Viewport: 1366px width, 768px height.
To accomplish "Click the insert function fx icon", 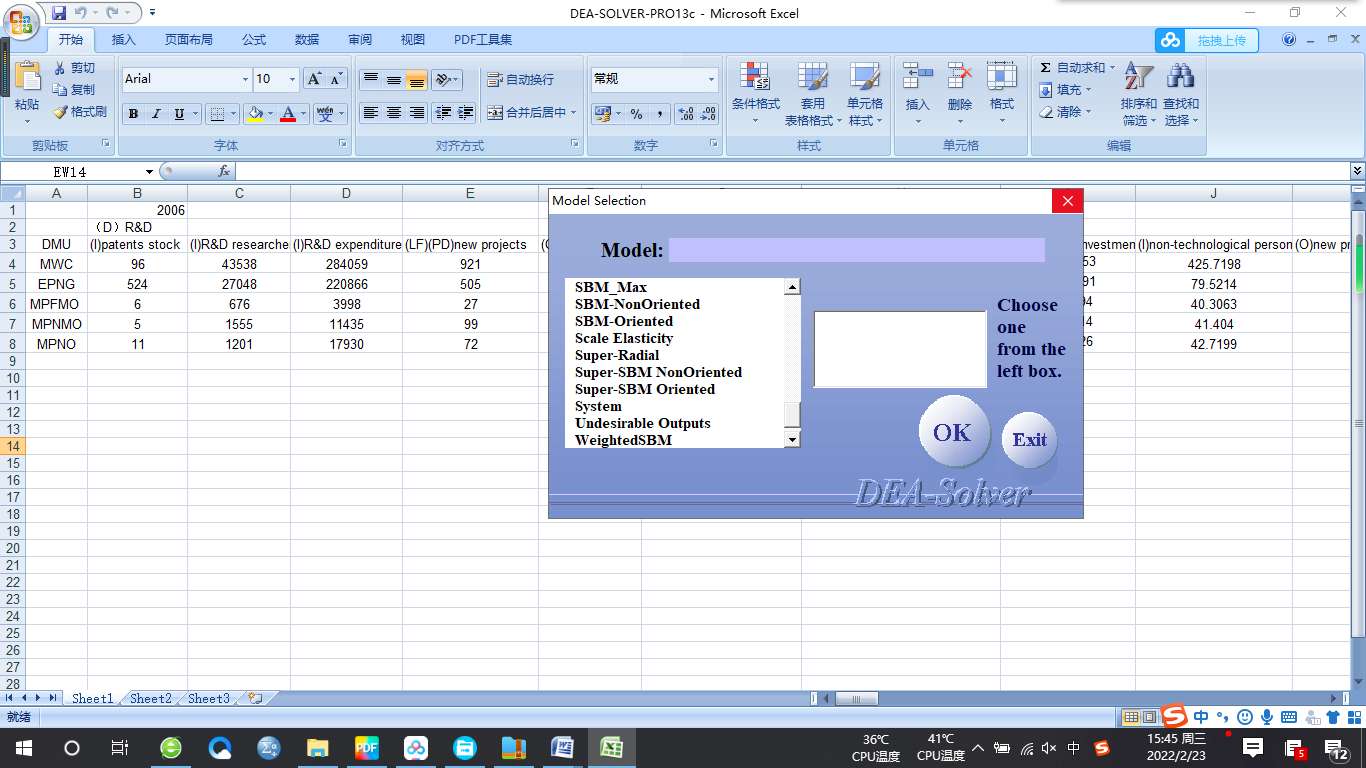I will [224, 171].
